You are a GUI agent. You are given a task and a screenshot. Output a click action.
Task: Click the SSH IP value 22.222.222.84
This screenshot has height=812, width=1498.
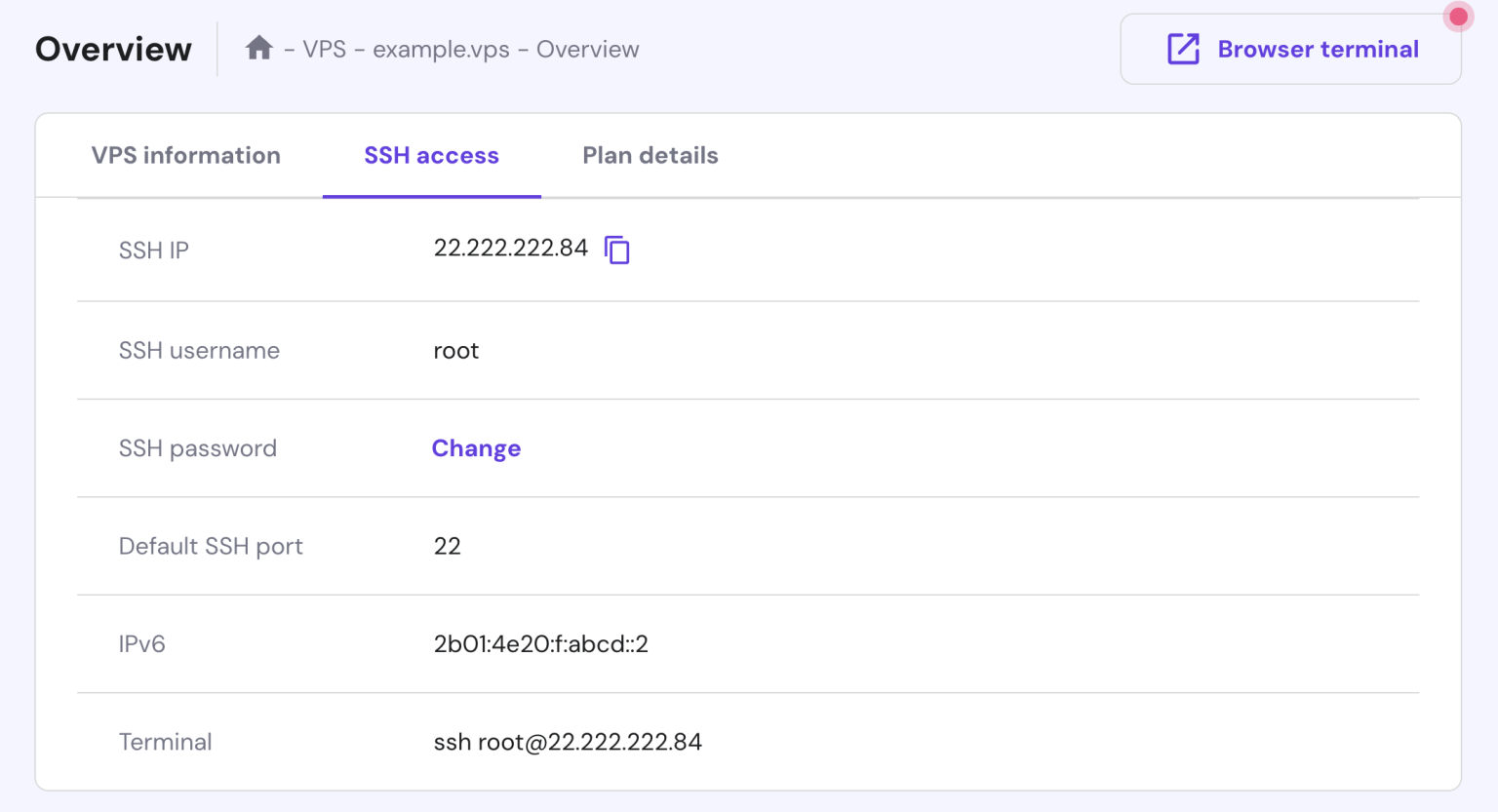click(510, 249)
